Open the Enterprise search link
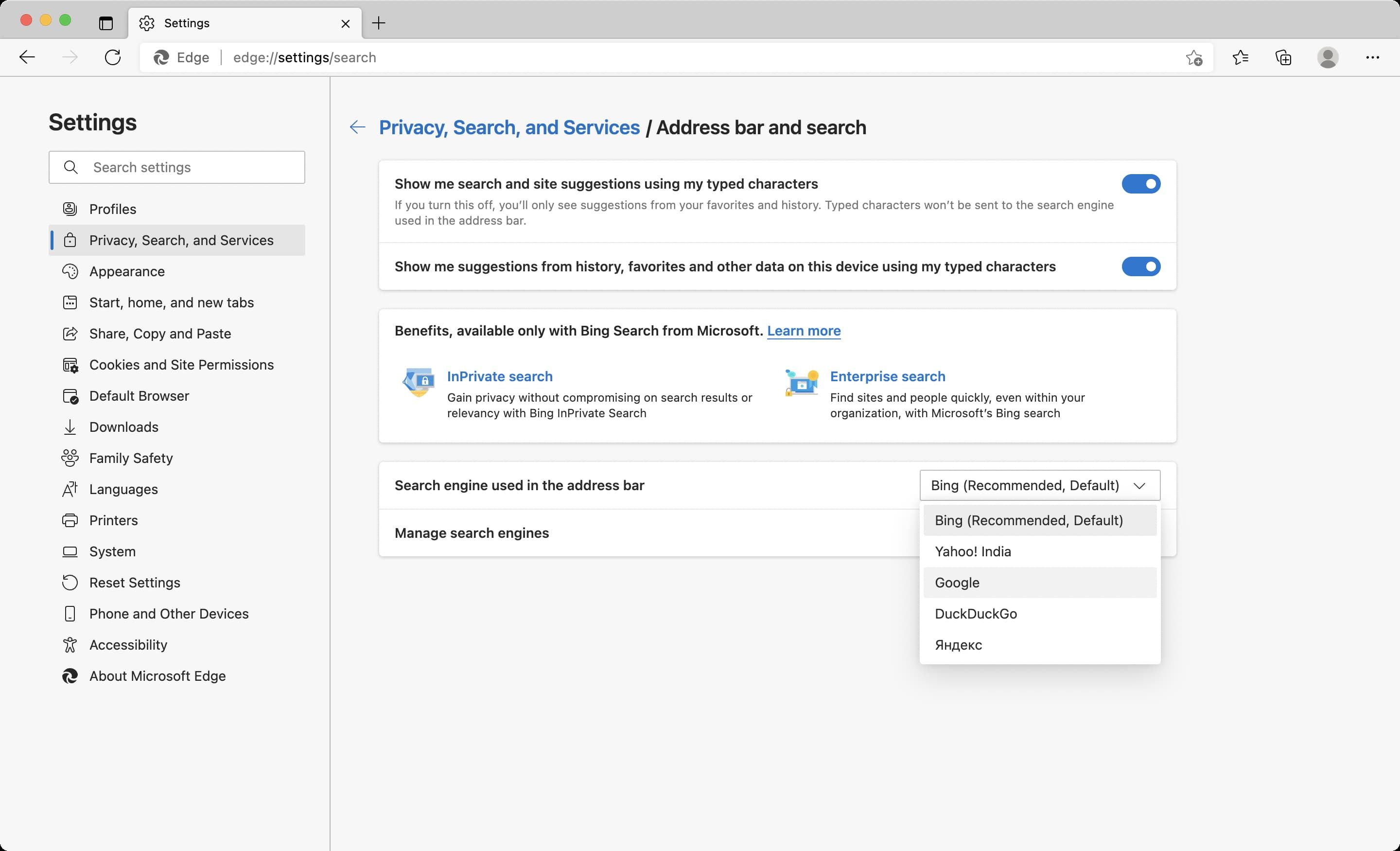This screenshot has width=1400, height=851. click(x=888, y=376)
